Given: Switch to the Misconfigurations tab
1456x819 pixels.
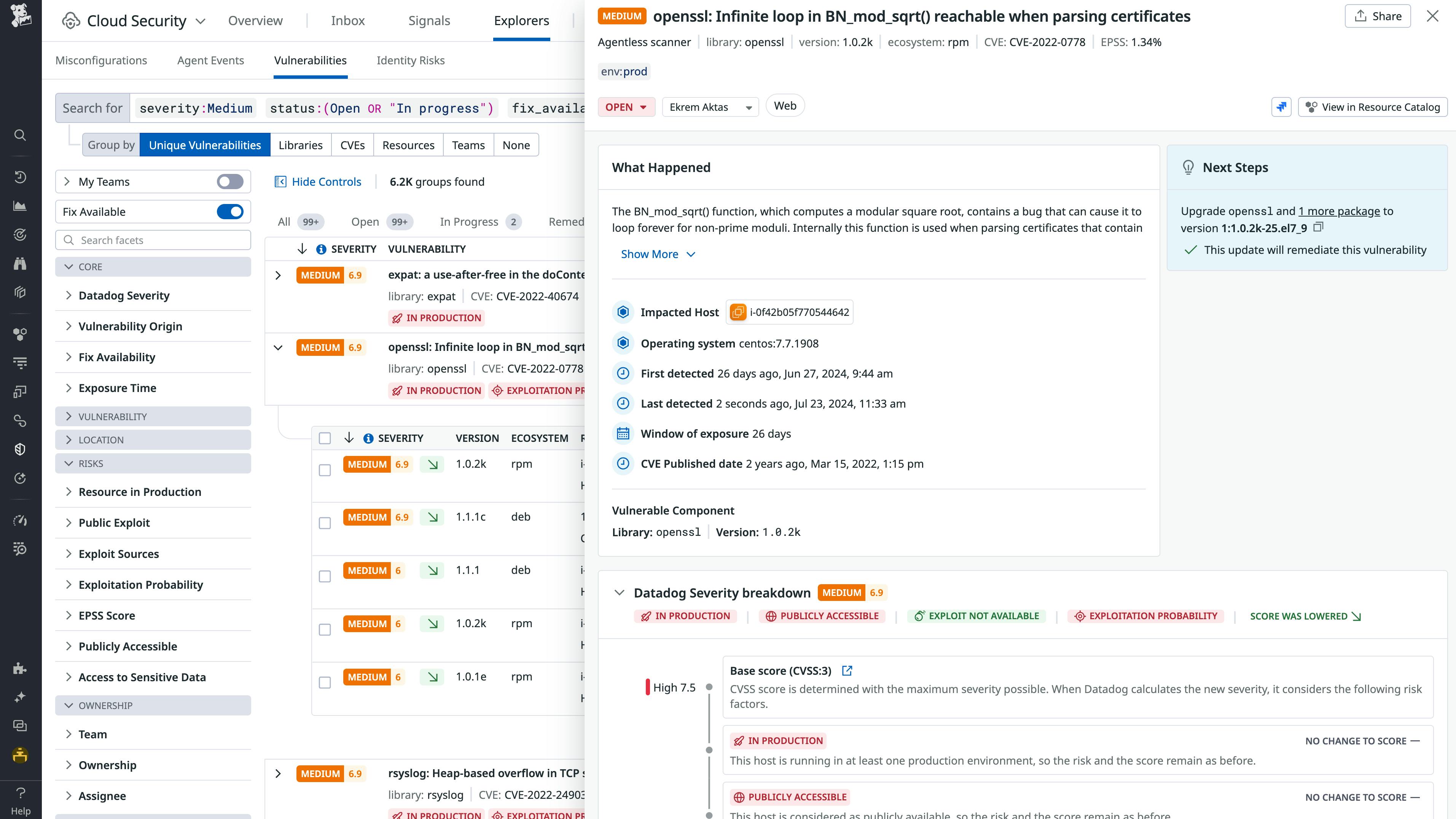Looking at the screenshot, I should (x=101, y=60).
